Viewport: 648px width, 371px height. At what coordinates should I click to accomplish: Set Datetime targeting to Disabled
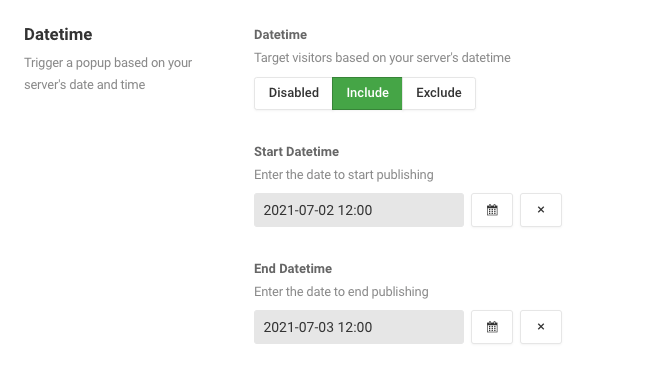(293, 93)
